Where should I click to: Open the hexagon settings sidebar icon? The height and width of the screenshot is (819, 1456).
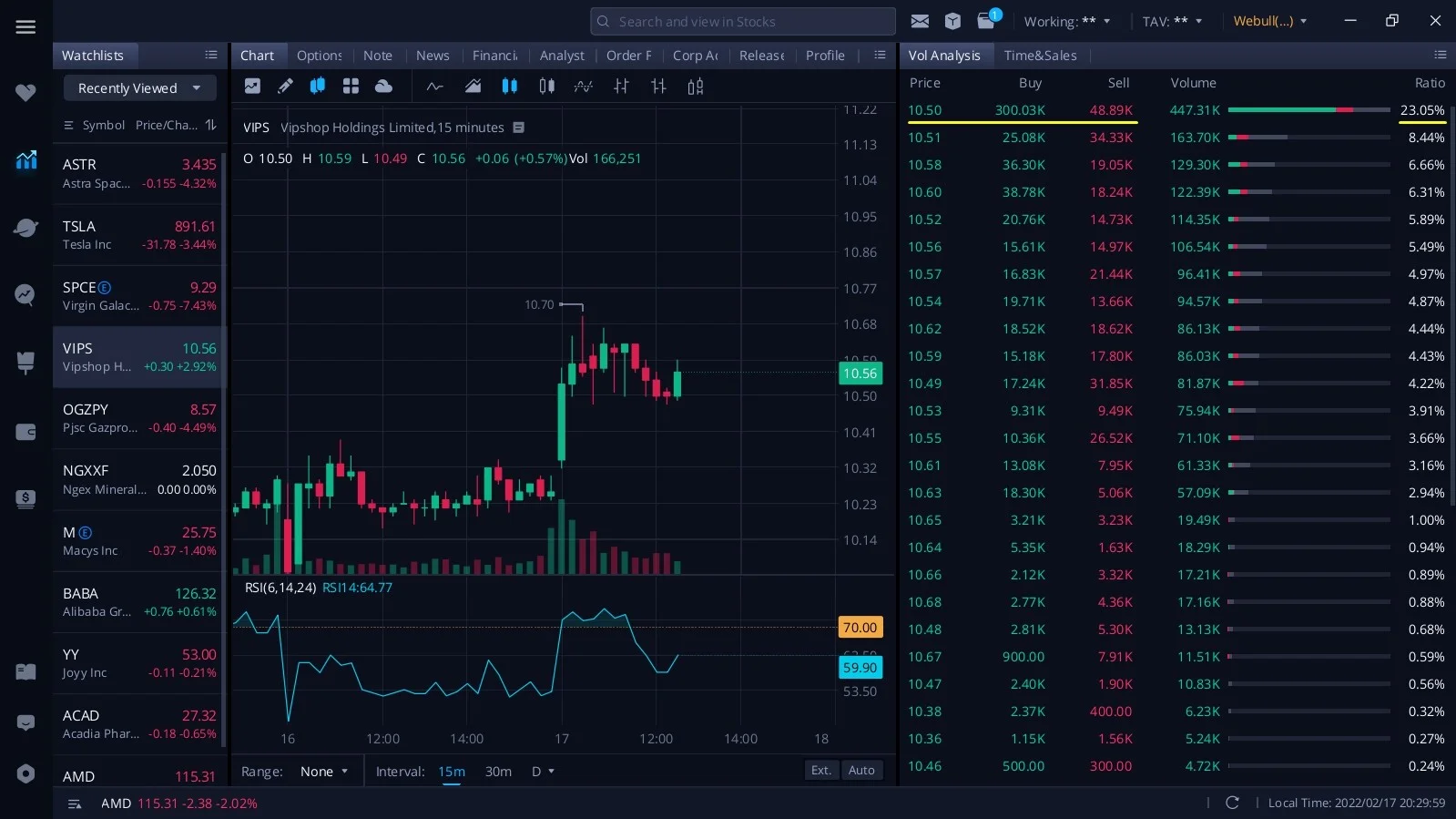(x=25, y=773)
